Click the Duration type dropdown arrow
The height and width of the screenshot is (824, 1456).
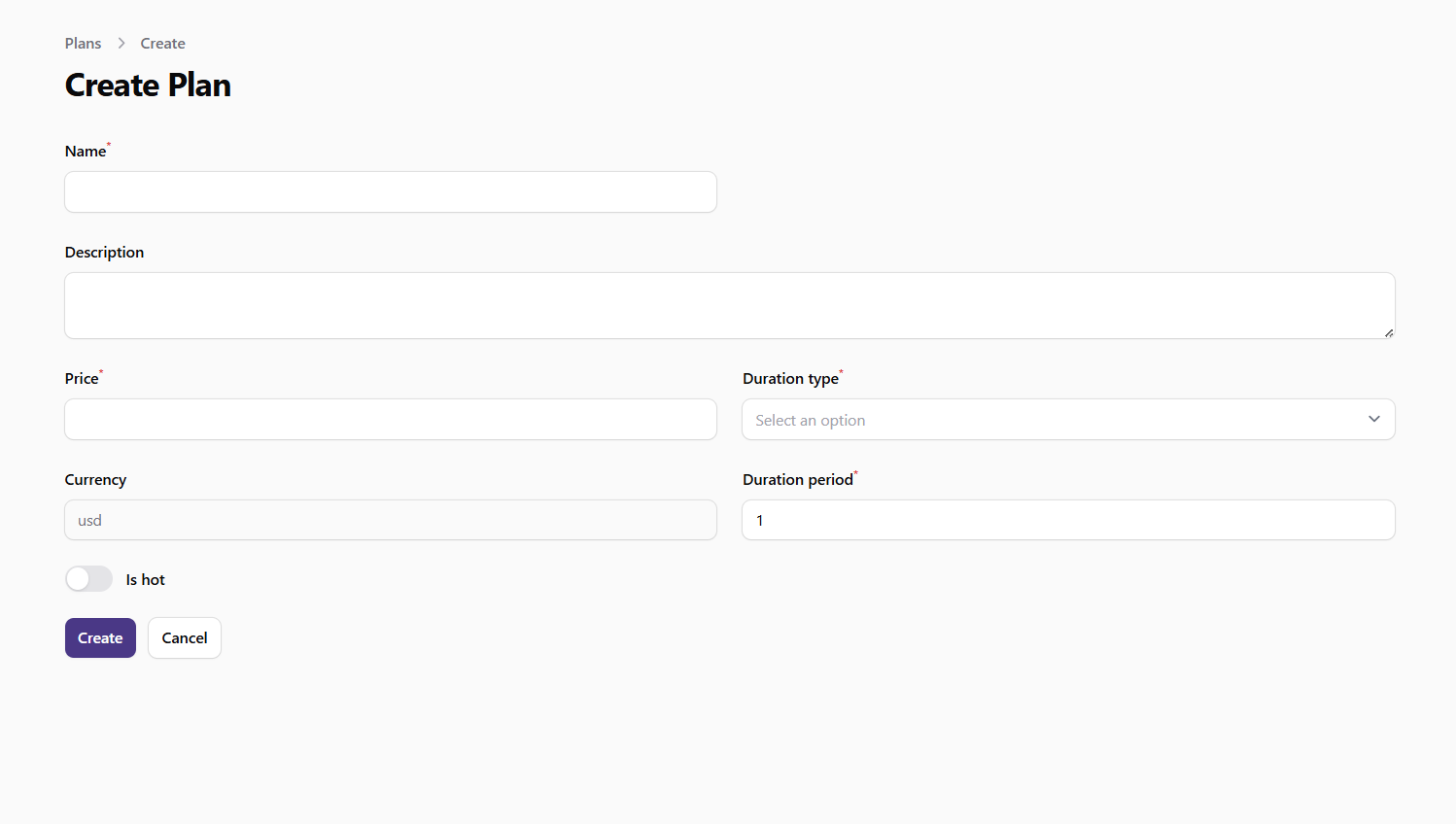1373,420
